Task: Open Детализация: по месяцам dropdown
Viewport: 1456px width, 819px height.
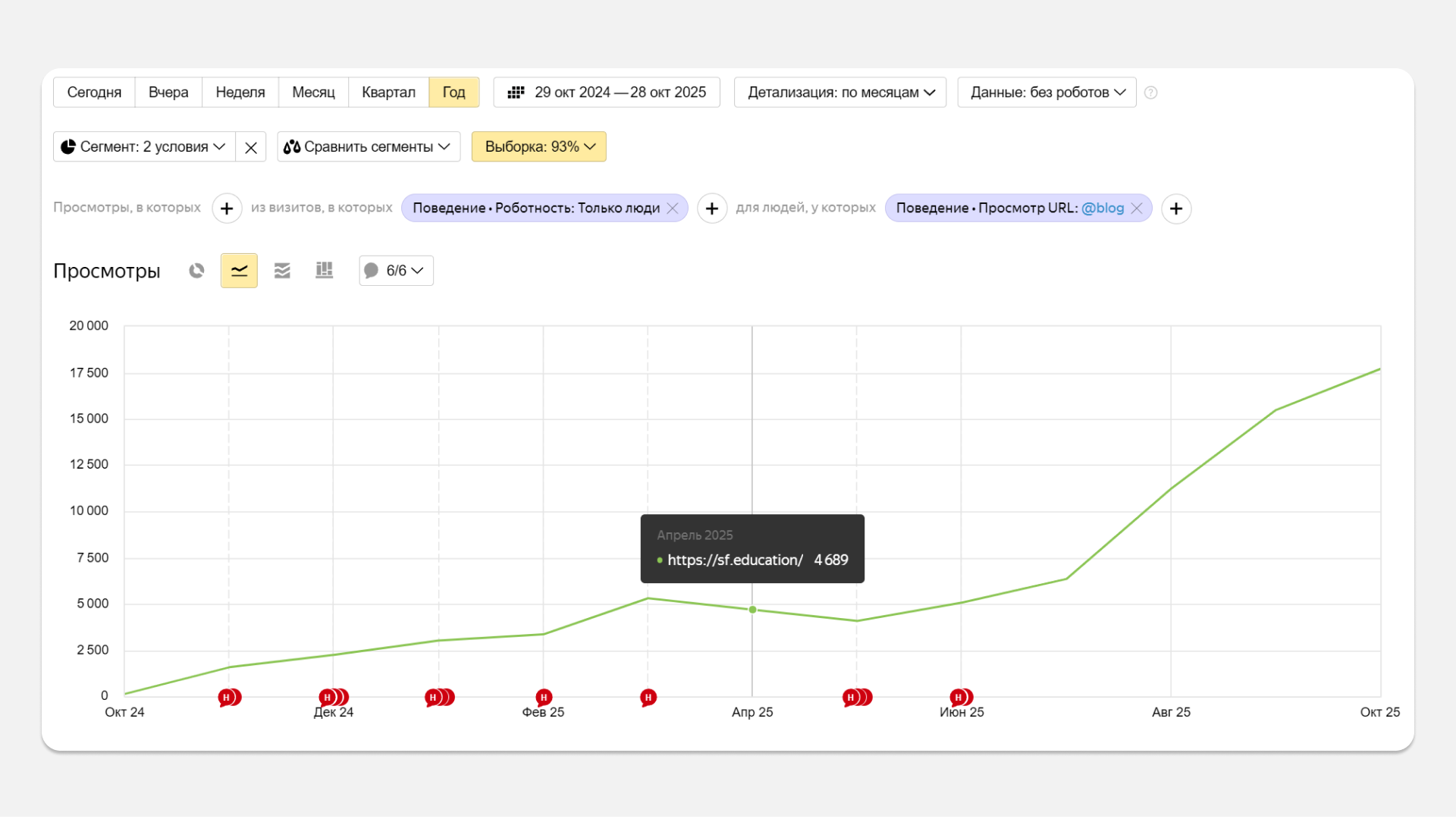Action: [x=840, y=93]
